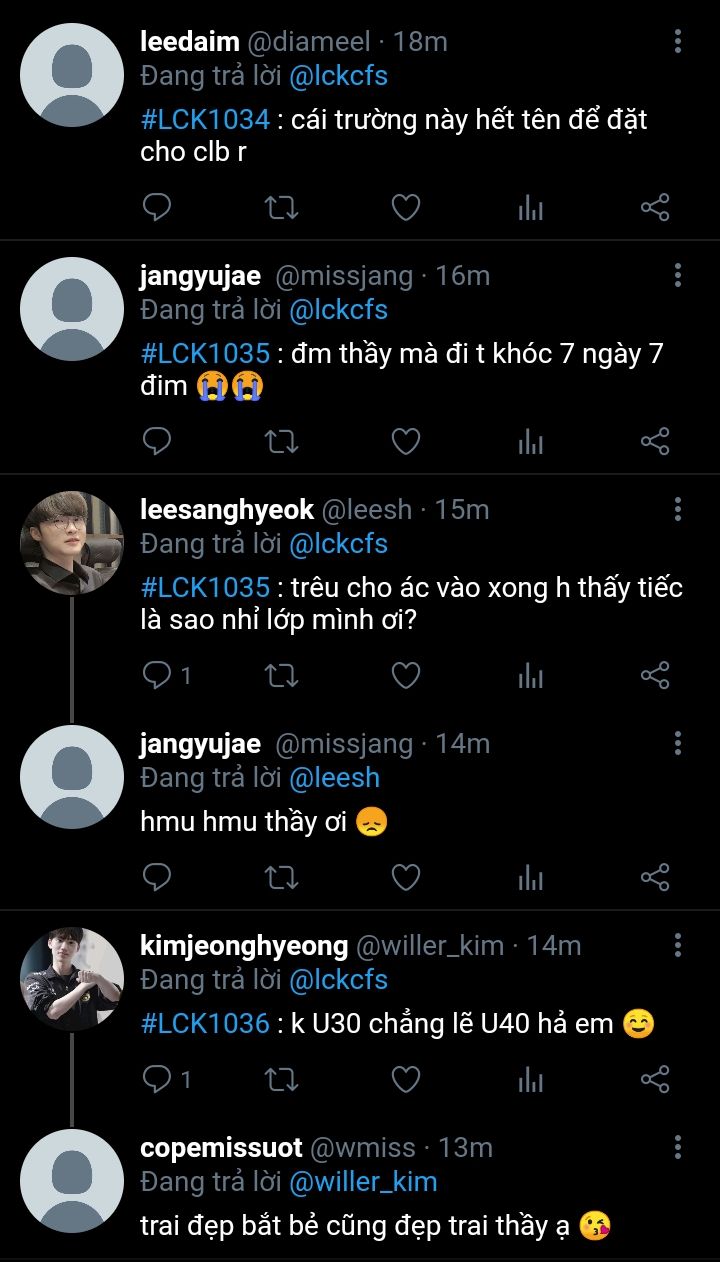Open more options for leedaim's tweet
720x1262 pixels.
(678, 42)
